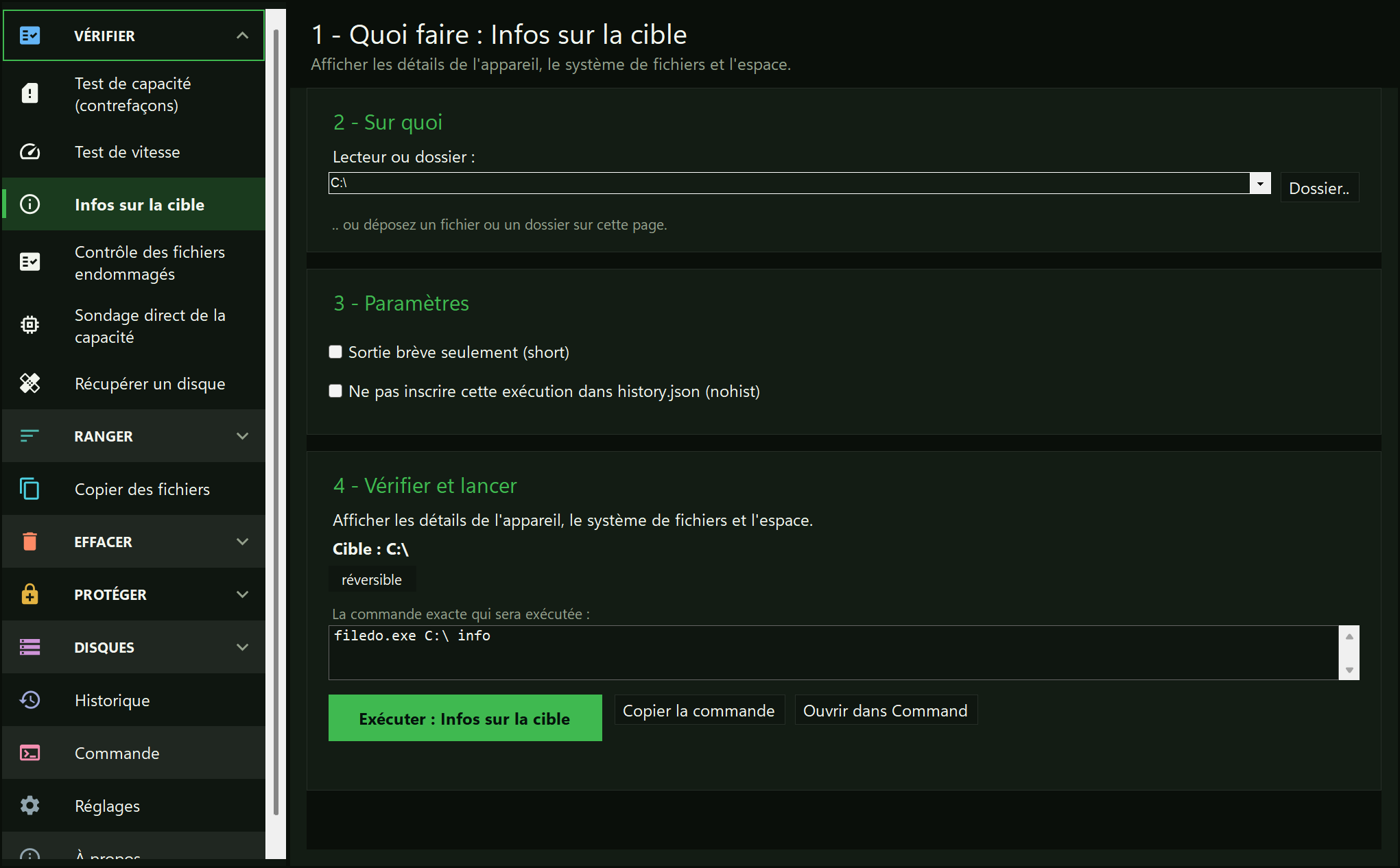This screenshot has width=1400, height=868.
Task: Click the sidebar vertical scrollbar
Action: [276, 422]
